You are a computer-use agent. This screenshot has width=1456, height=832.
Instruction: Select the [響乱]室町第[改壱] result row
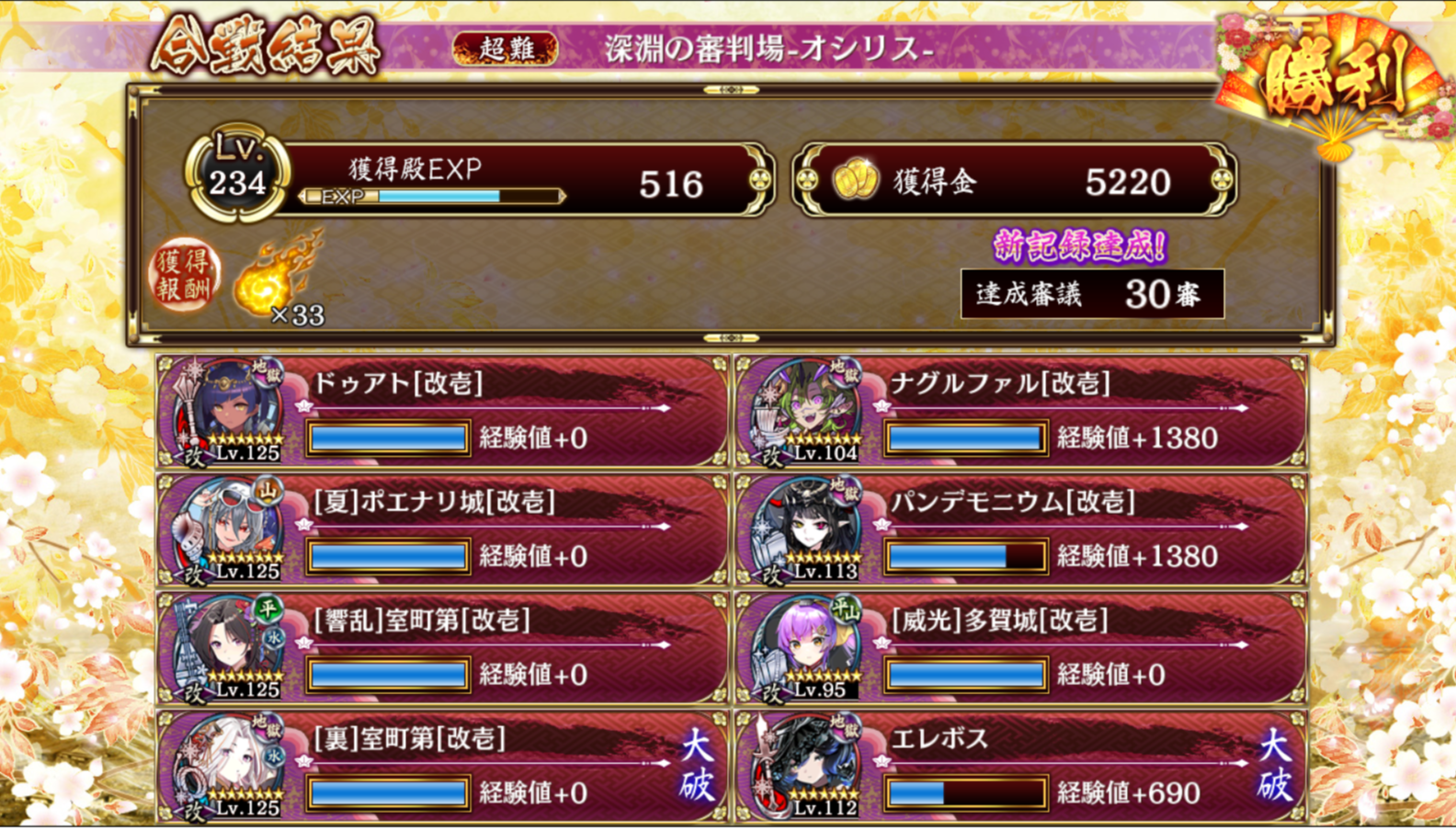tap(442, 648)
